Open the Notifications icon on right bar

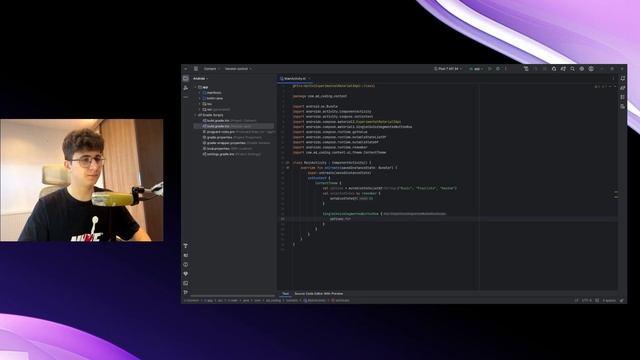tap(622, 78)
